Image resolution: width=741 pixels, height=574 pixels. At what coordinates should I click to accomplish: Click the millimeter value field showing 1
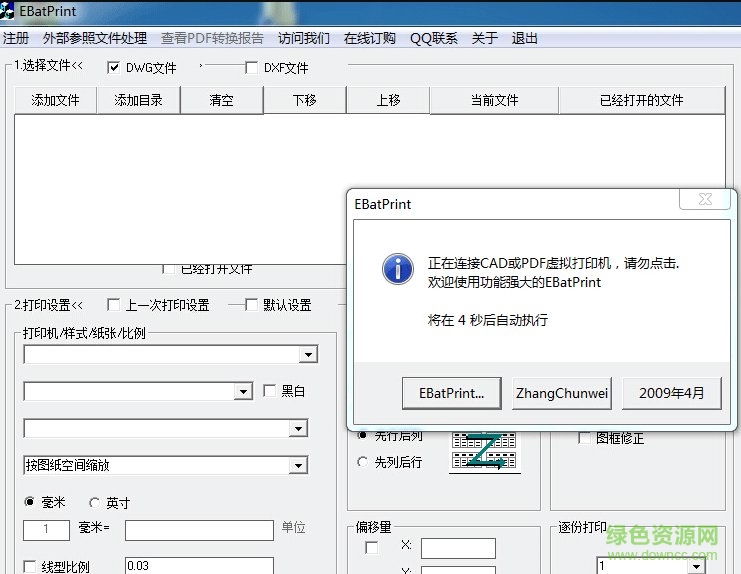pos(46,530)
